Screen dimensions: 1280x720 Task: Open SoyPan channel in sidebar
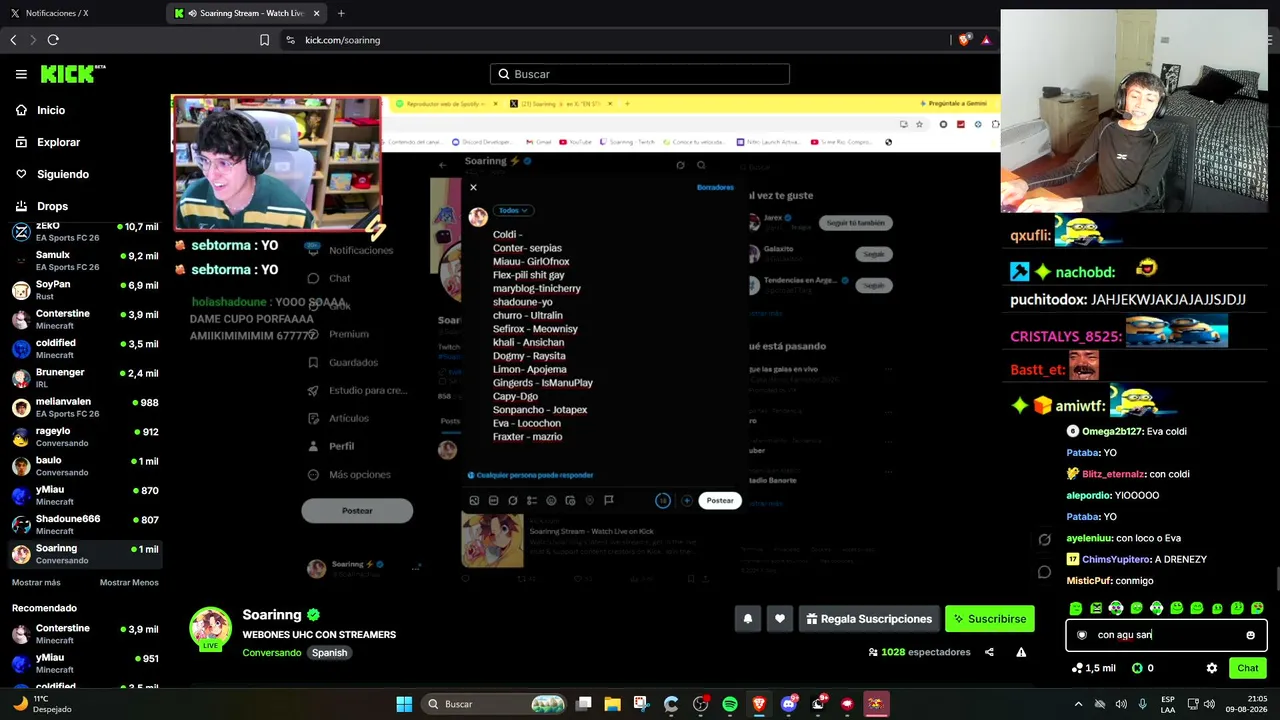[84, 290]
